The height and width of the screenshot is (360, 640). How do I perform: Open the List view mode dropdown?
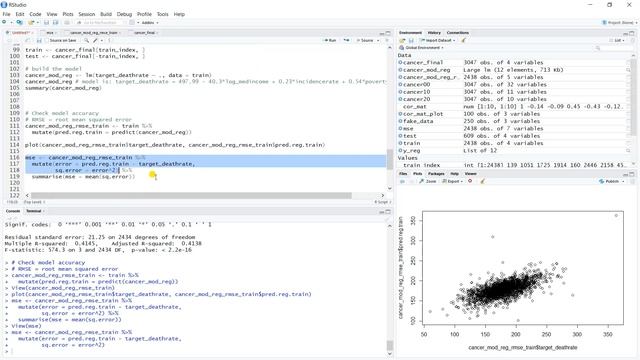pos(616,40)
